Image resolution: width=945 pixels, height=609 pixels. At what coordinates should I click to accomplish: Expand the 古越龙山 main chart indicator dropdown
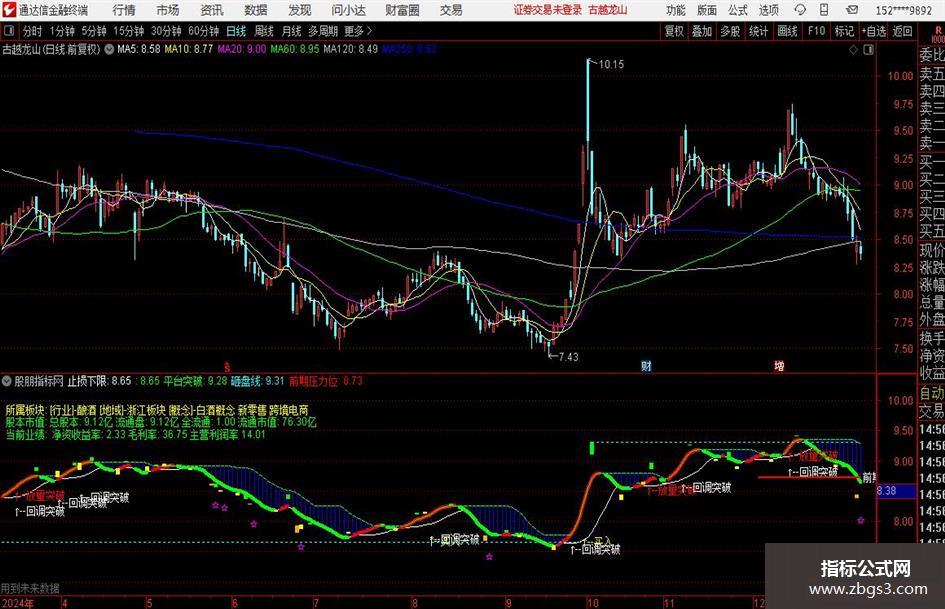pyautogui.click(x=109, y=49)
